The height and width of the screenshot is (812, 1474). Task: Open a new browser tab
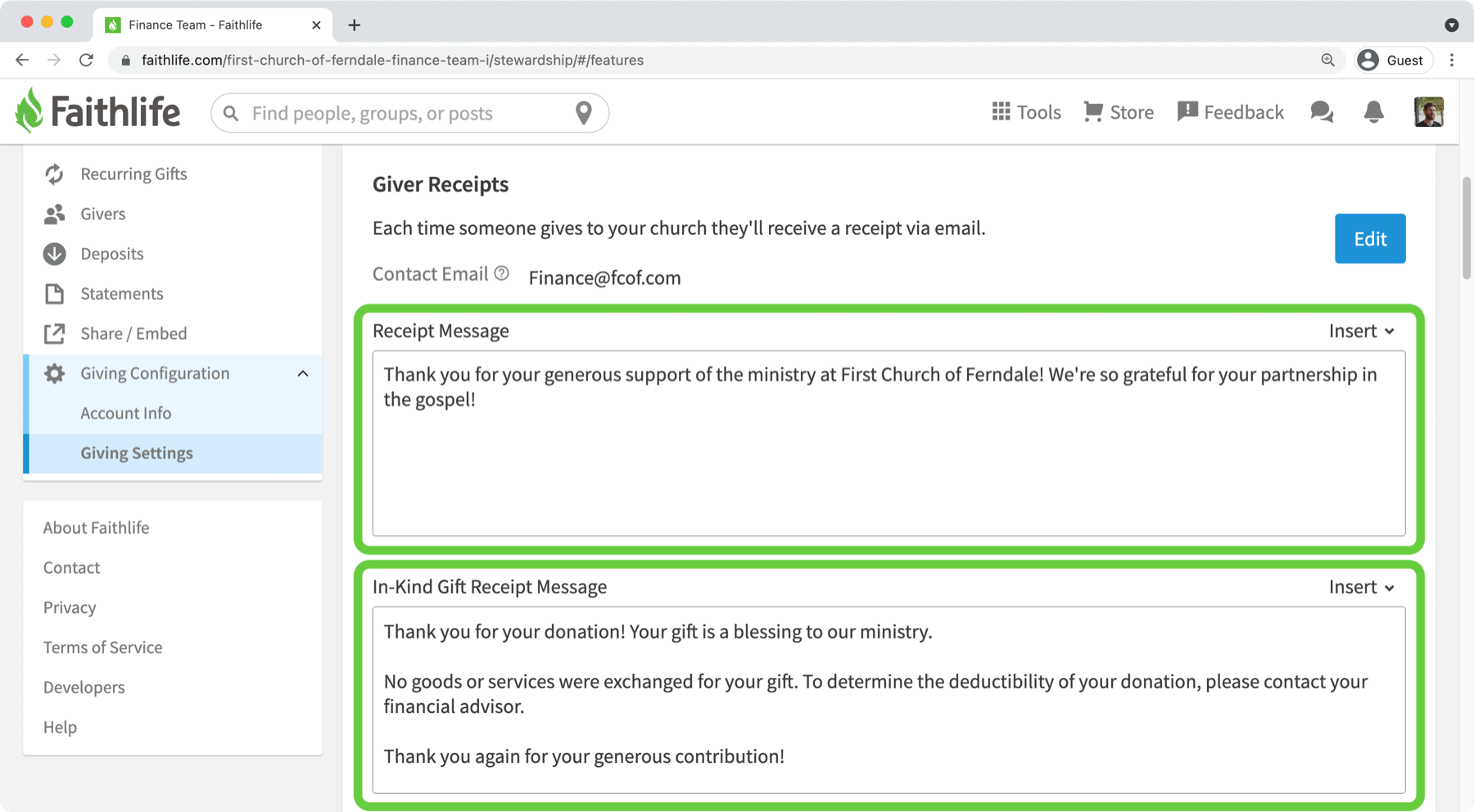[354, 25]
